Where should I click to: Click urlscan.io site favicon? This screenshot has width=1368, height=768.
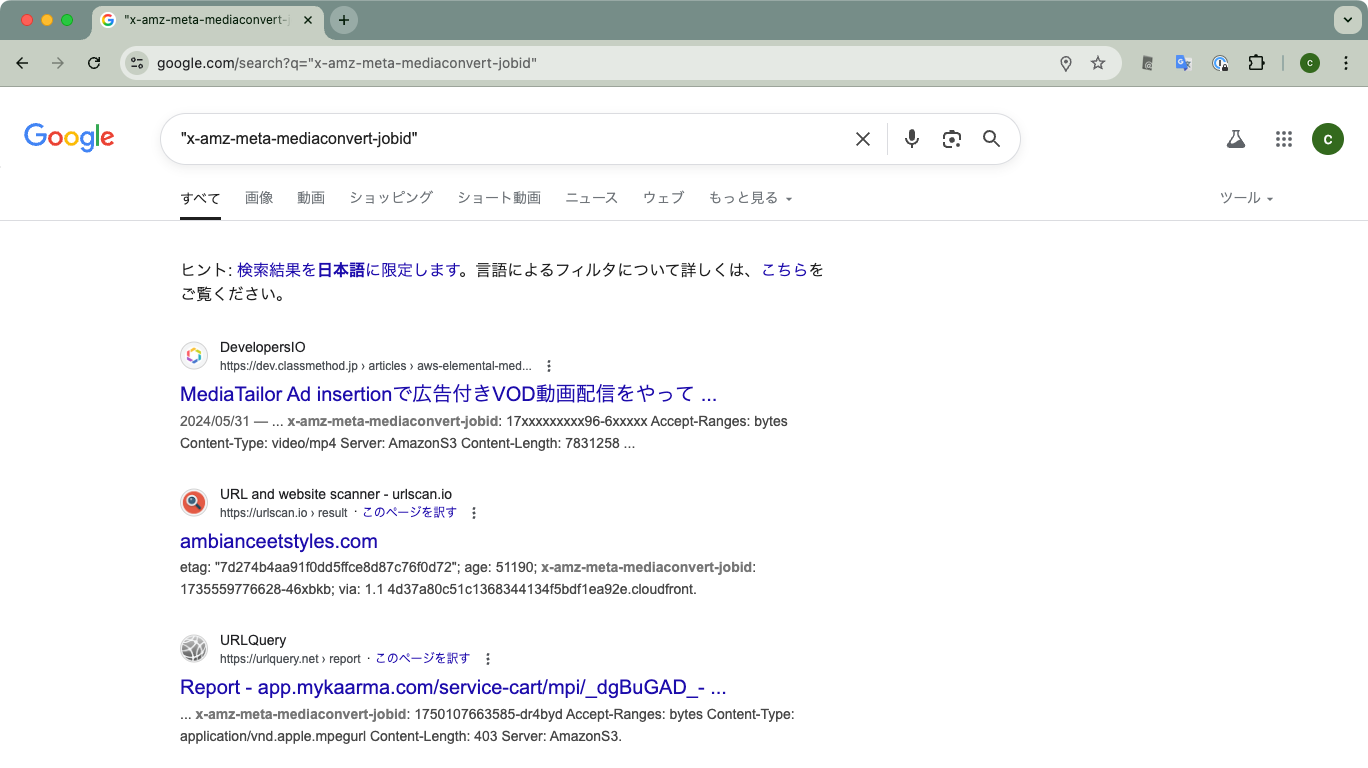194,502
